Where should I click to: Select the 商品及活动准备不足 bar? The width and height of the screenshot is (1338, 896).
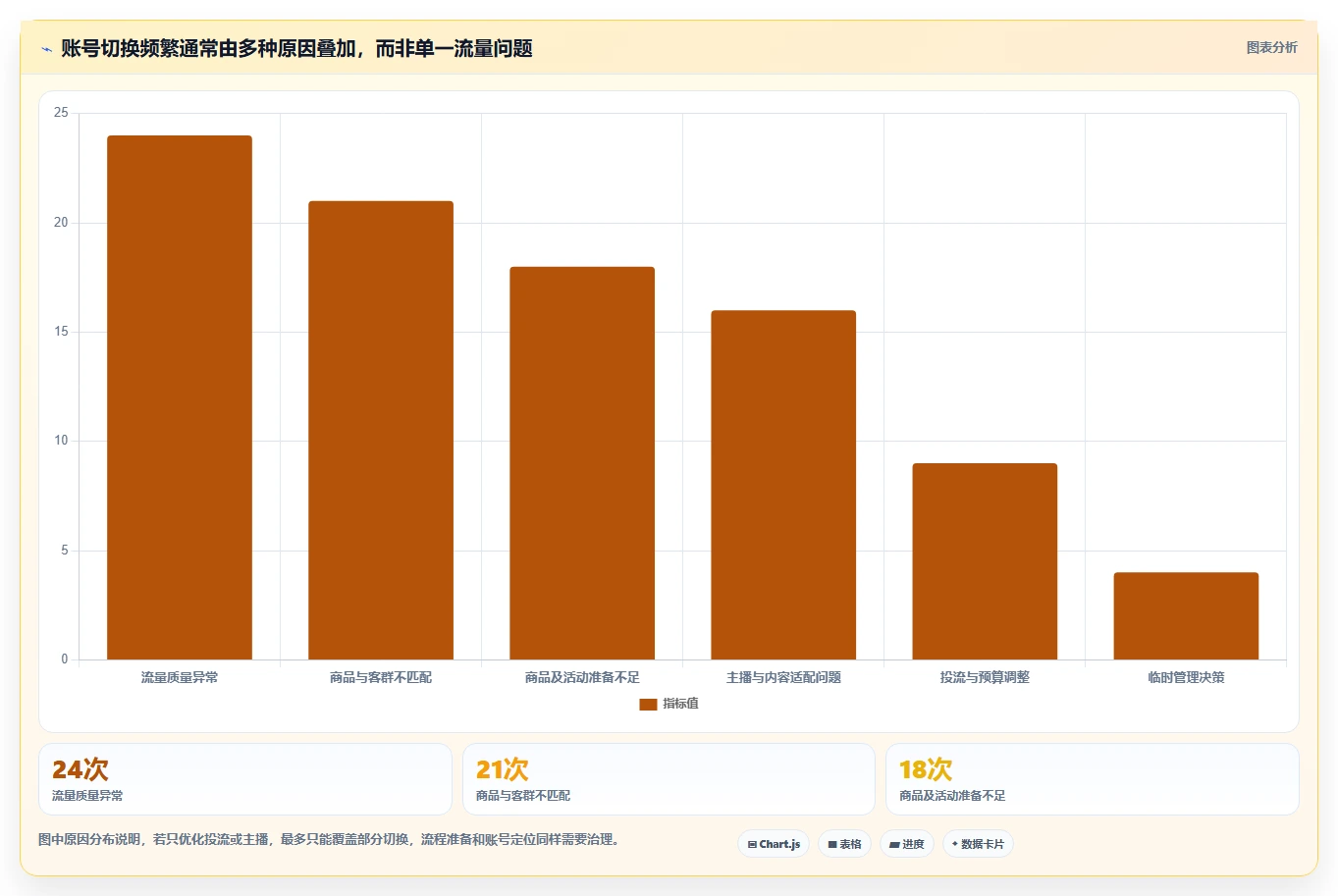tap(582, 463)
